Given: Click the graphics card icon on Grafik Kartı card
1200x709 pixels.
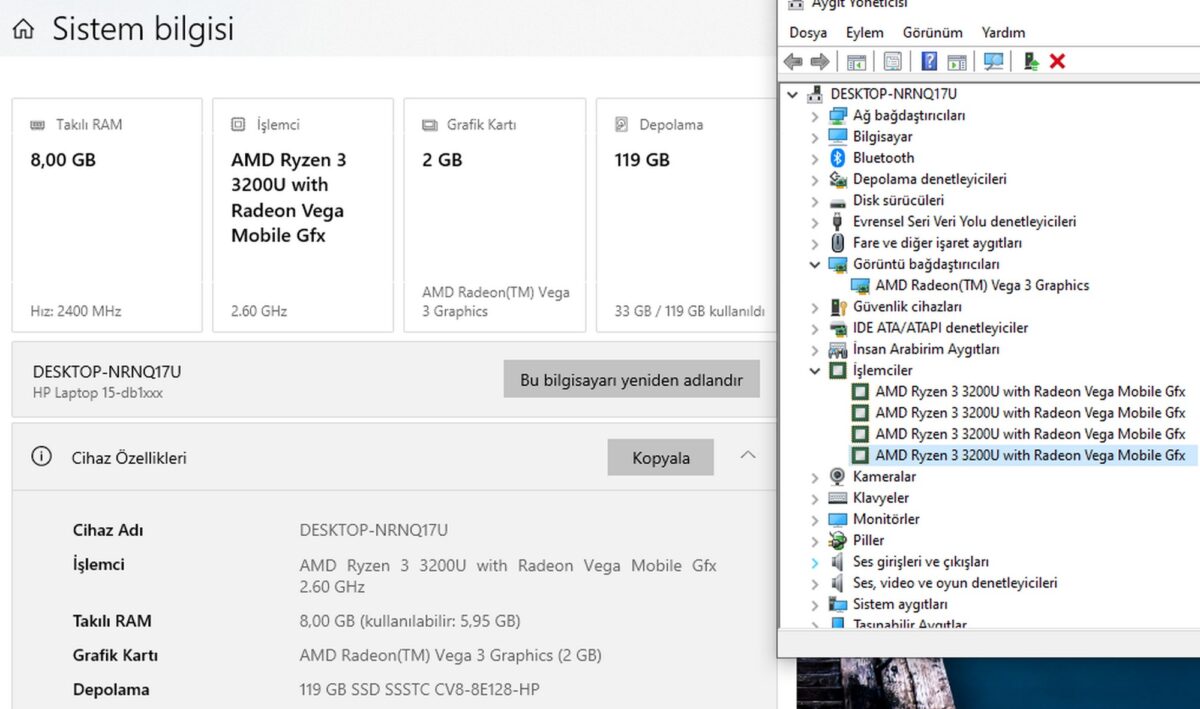Looking at the screenshot, I should coord(430,125).
